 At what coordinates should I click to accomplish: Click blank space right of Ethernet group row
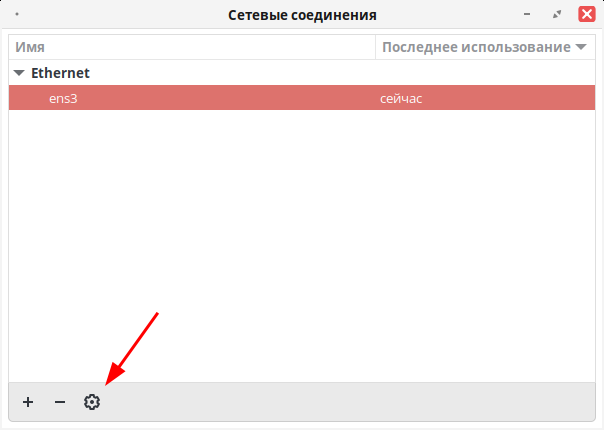(x=343, y=73)
